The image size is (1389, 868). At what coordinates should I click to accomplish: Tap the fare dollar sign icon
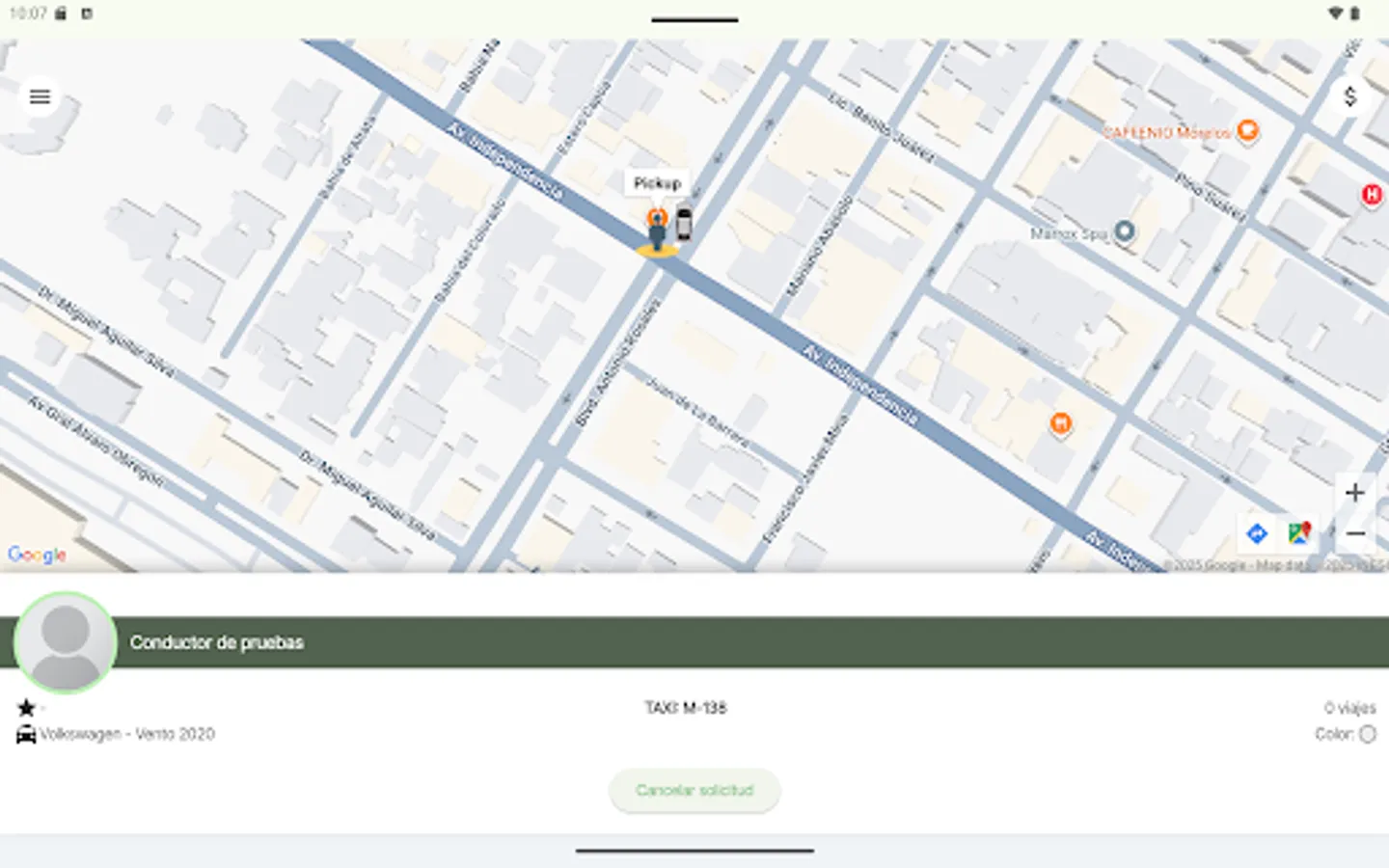coord(1350,95)
